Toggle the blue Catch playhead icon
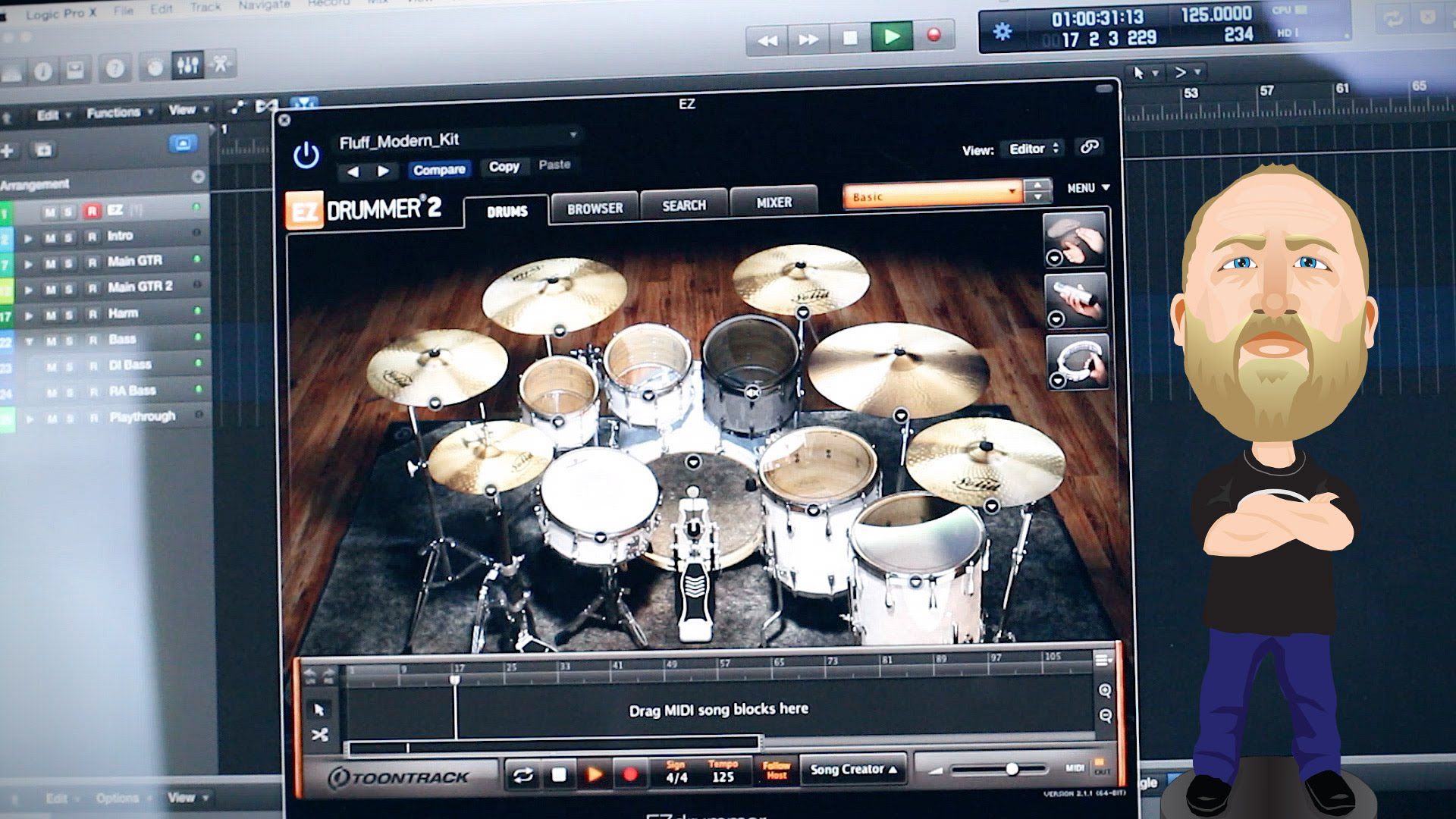 click(x=304, y=102)
